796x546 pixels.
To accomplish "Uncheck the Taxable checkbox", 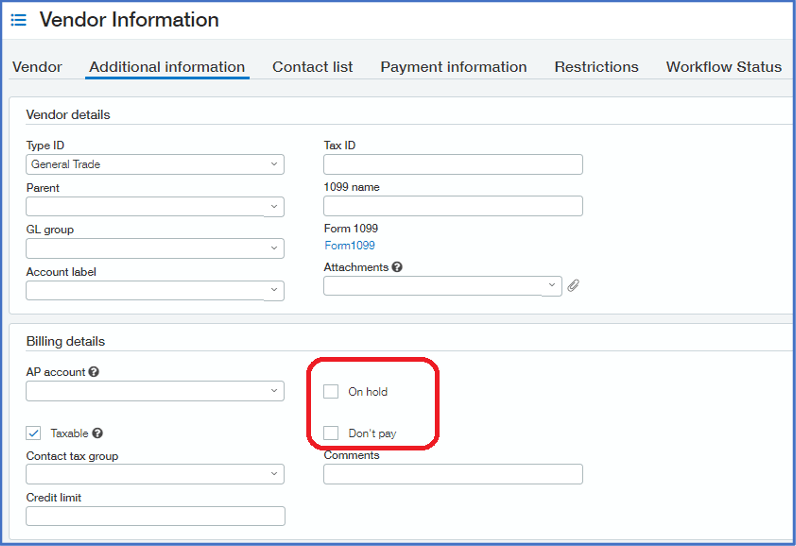I will [34, 433].
